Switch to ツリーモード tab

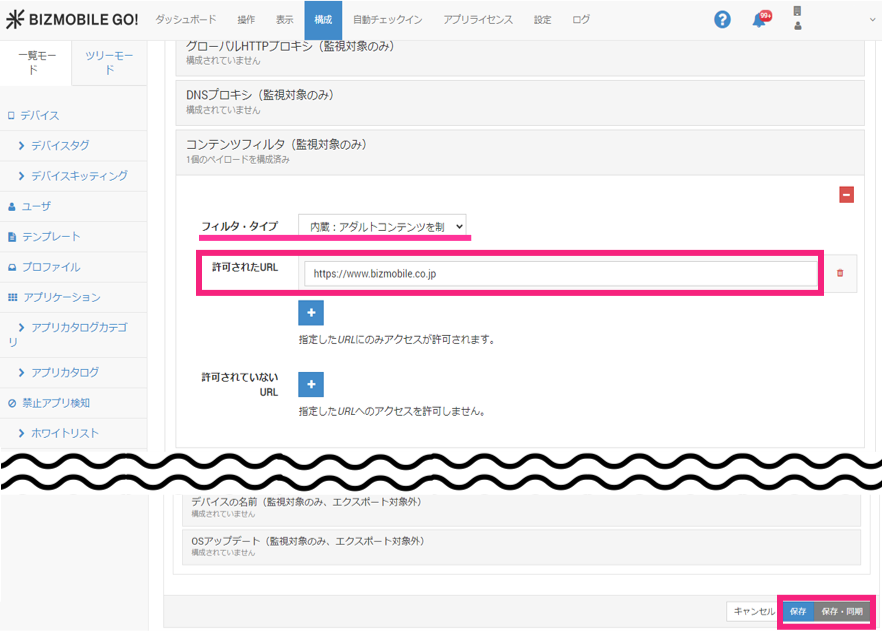click(x=109, y=63)
